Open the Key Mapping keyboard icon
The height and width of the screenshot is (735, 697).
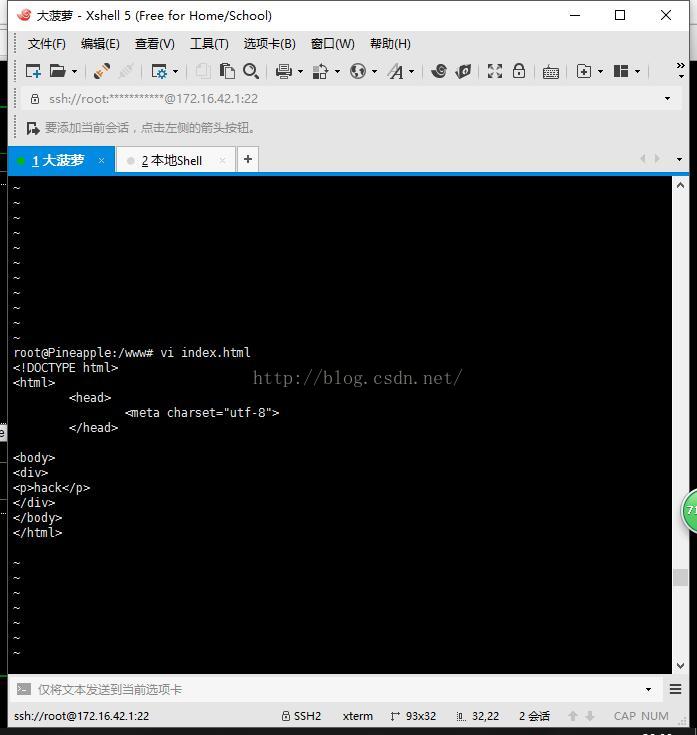click(x=550, y=72)
